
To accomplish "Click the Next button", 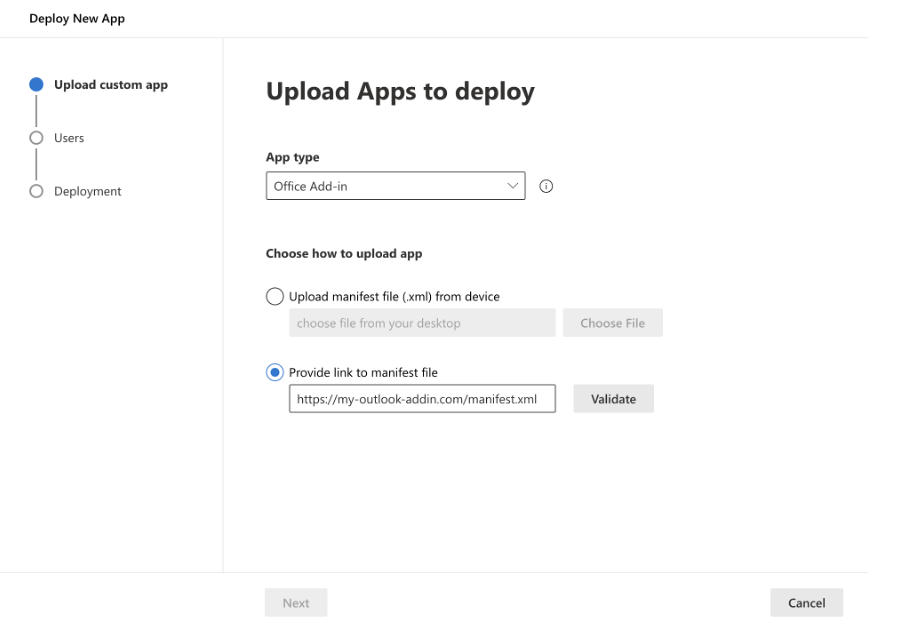I will [x=296, y=603].
